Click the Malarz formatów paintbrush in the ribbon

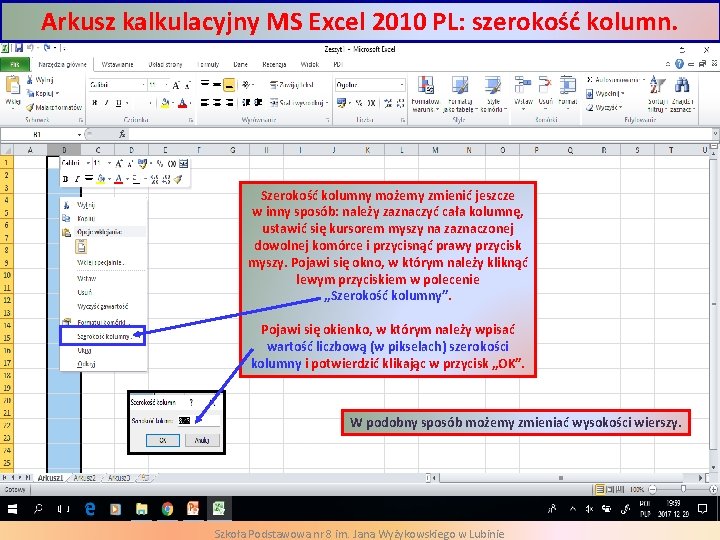30,107
